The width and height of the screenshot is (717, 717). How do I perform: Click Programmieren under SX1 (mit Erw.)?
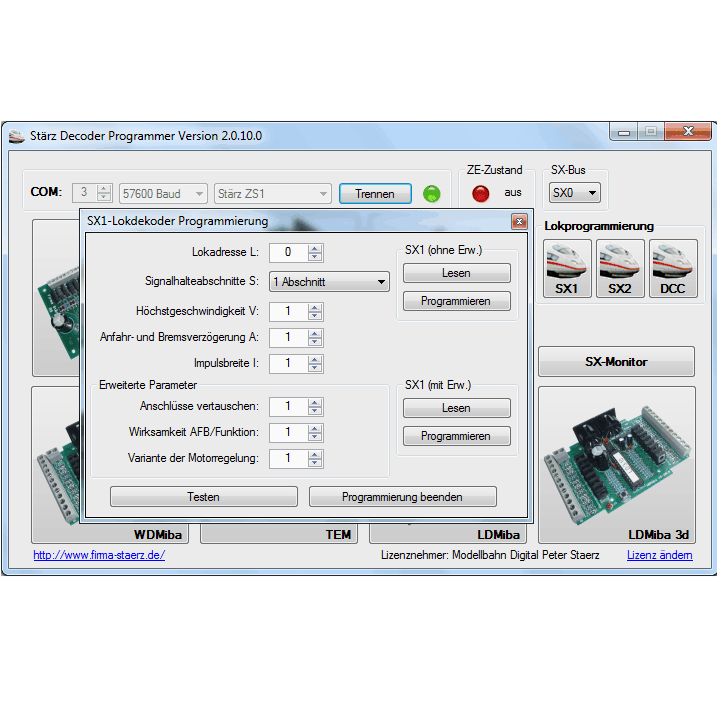tap(456, 436)
